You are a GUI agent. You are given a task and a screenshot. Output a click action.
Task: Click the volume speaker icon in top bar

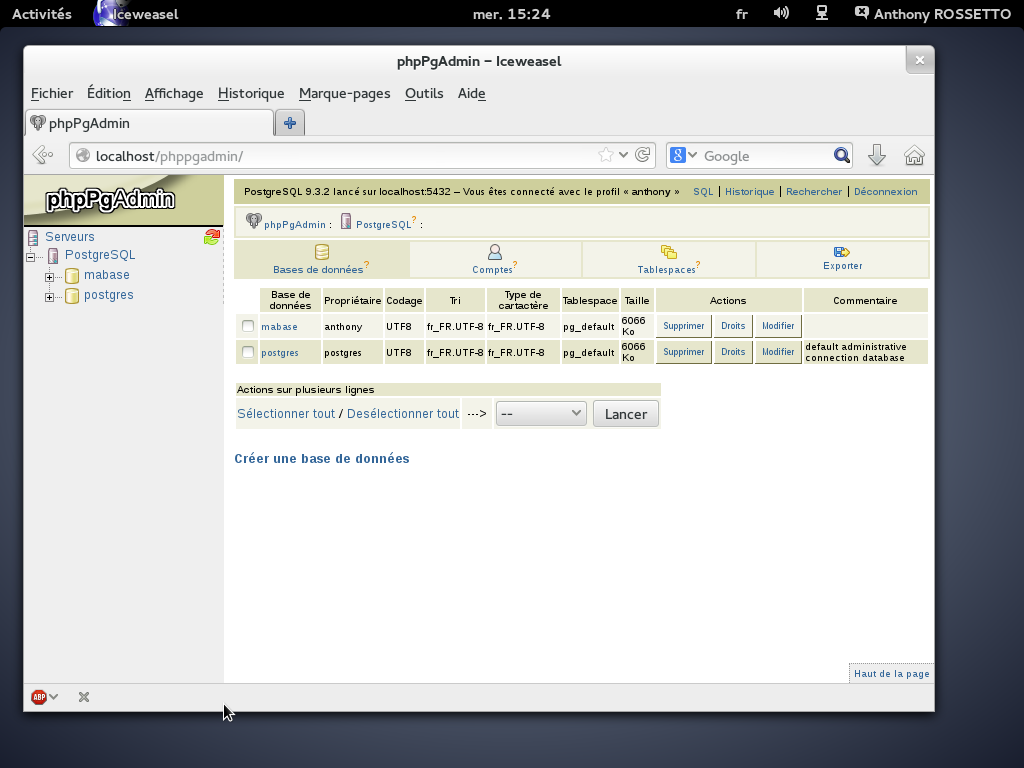coord(781,13)
